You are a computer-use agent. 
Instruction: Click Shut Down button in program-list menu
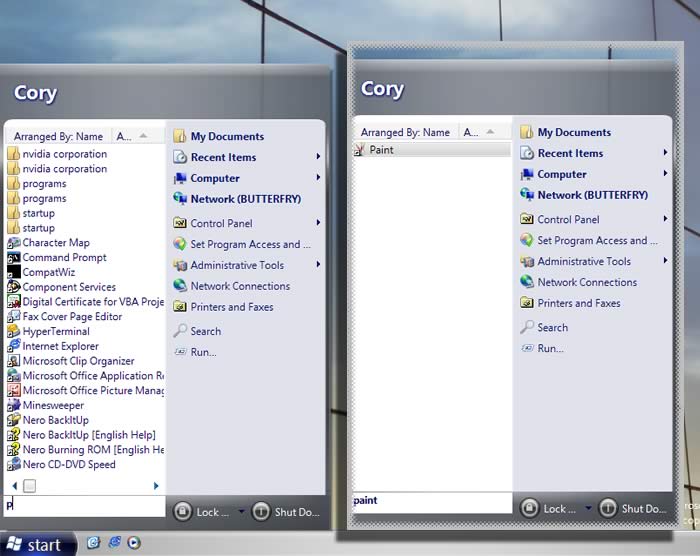click(286, 512)
